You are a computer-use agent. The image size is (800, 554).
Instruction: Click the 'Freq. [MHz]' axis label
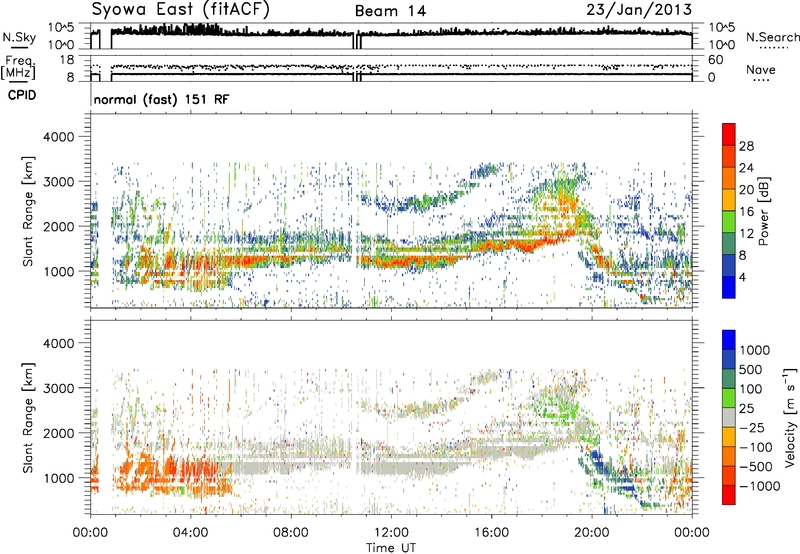coord(18,68)
